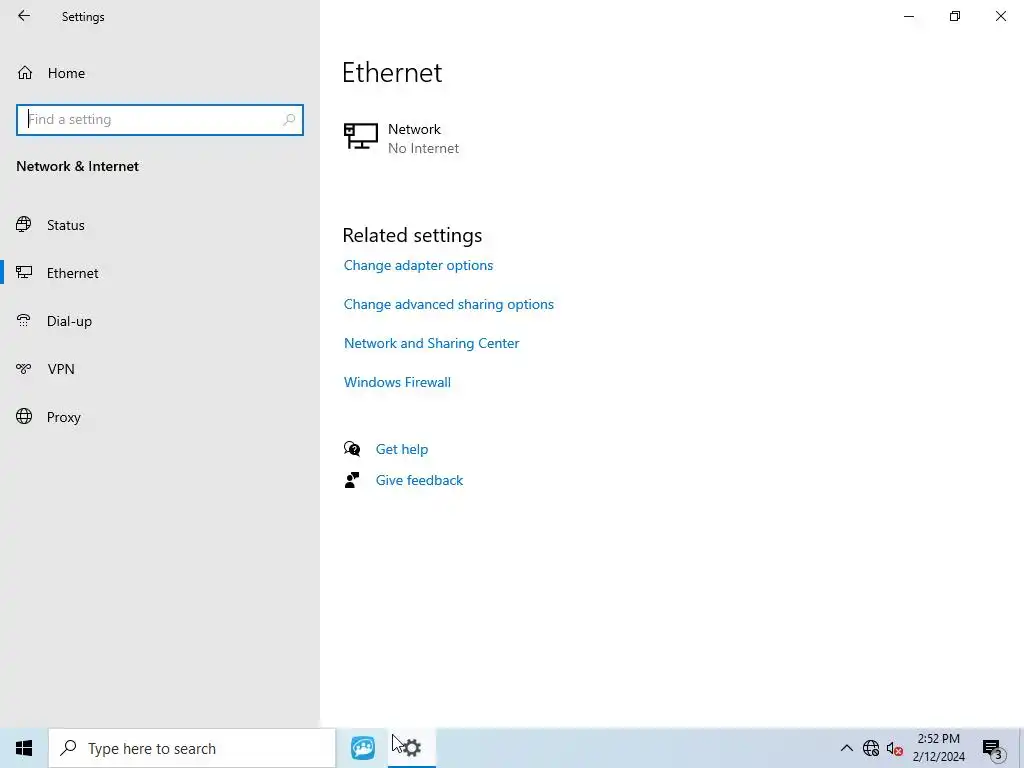1024x768 pixels.
Task: Open the blue chat app on taskbar
Action: point(362,748)
